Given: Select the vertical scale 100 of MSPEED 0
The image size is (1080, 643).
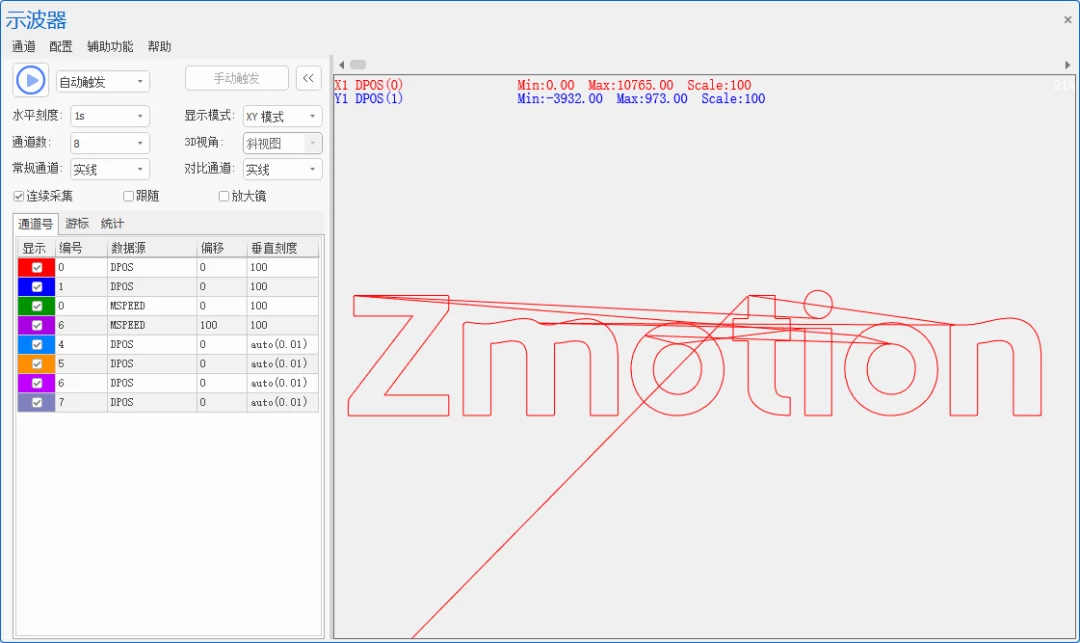Looking at the screenshot, I should 282,306.
